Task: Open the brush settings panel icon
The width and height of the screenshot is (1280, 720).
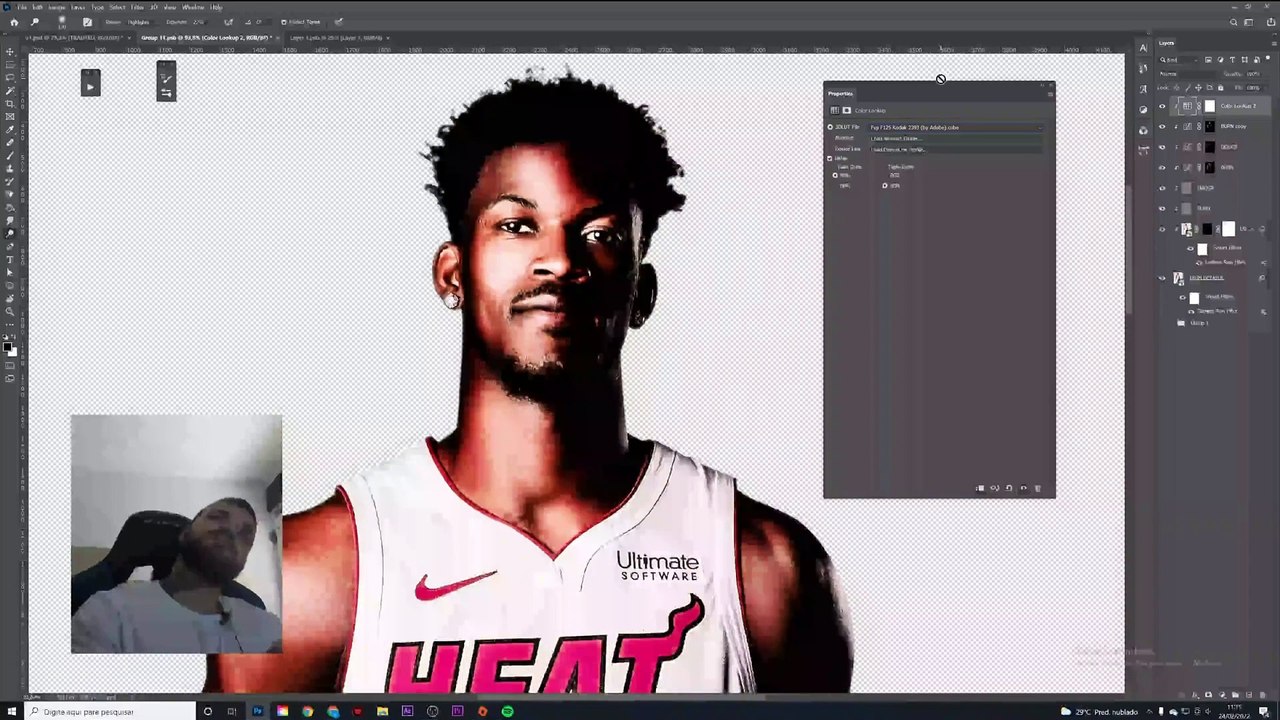Action: point(87,22)
